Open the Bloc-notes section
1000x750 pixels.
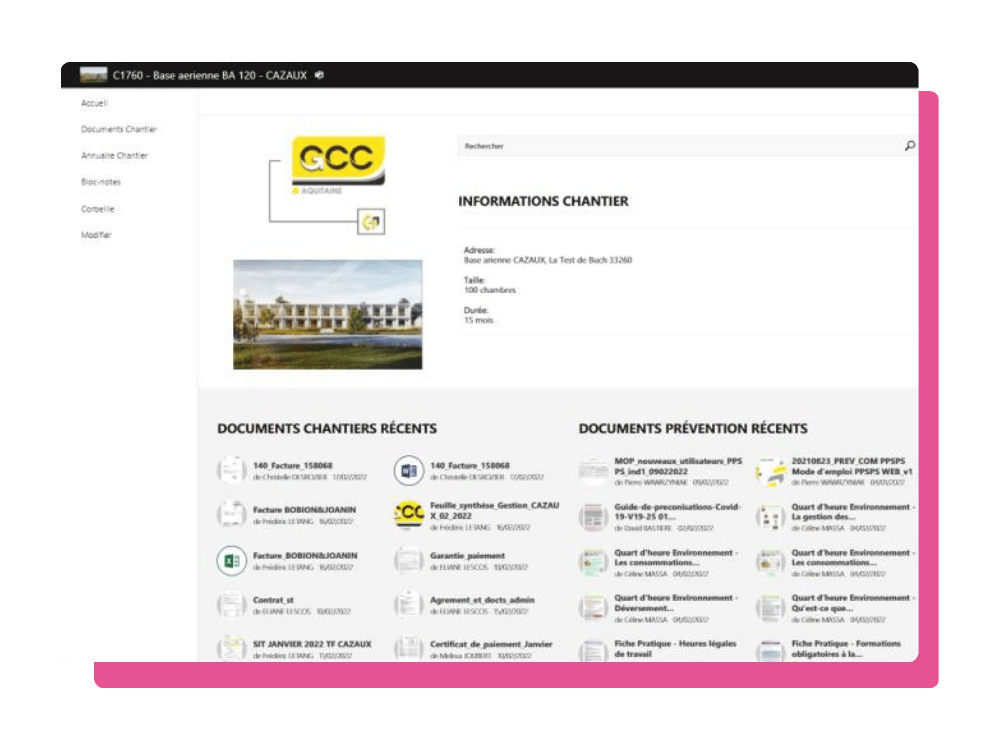101,182
